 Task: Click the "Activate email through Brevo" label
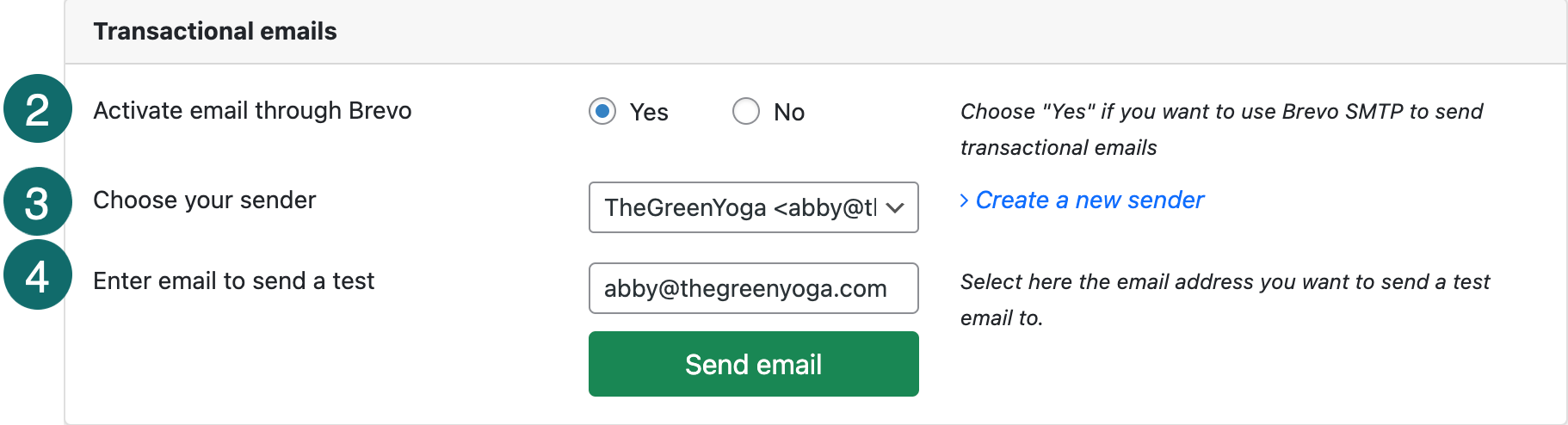[x=252, y=111]
